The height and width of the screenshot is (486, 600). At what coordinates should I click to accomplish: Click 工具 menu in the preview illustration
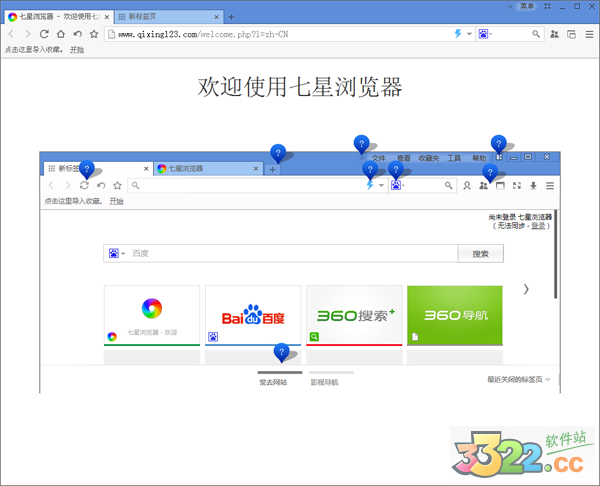(x=454, y=158)
